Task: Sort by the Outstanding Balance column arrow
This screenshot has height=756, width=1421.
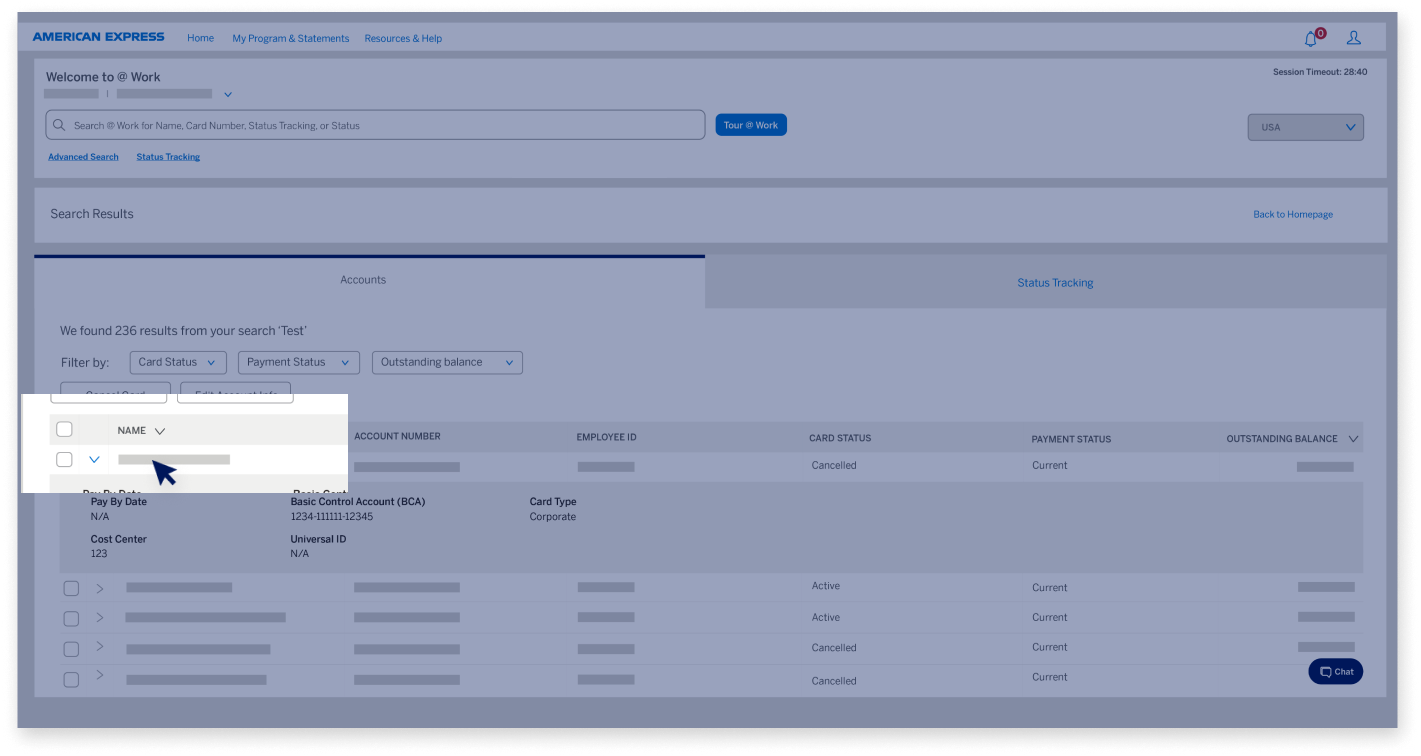Action: pos(1354,438)
